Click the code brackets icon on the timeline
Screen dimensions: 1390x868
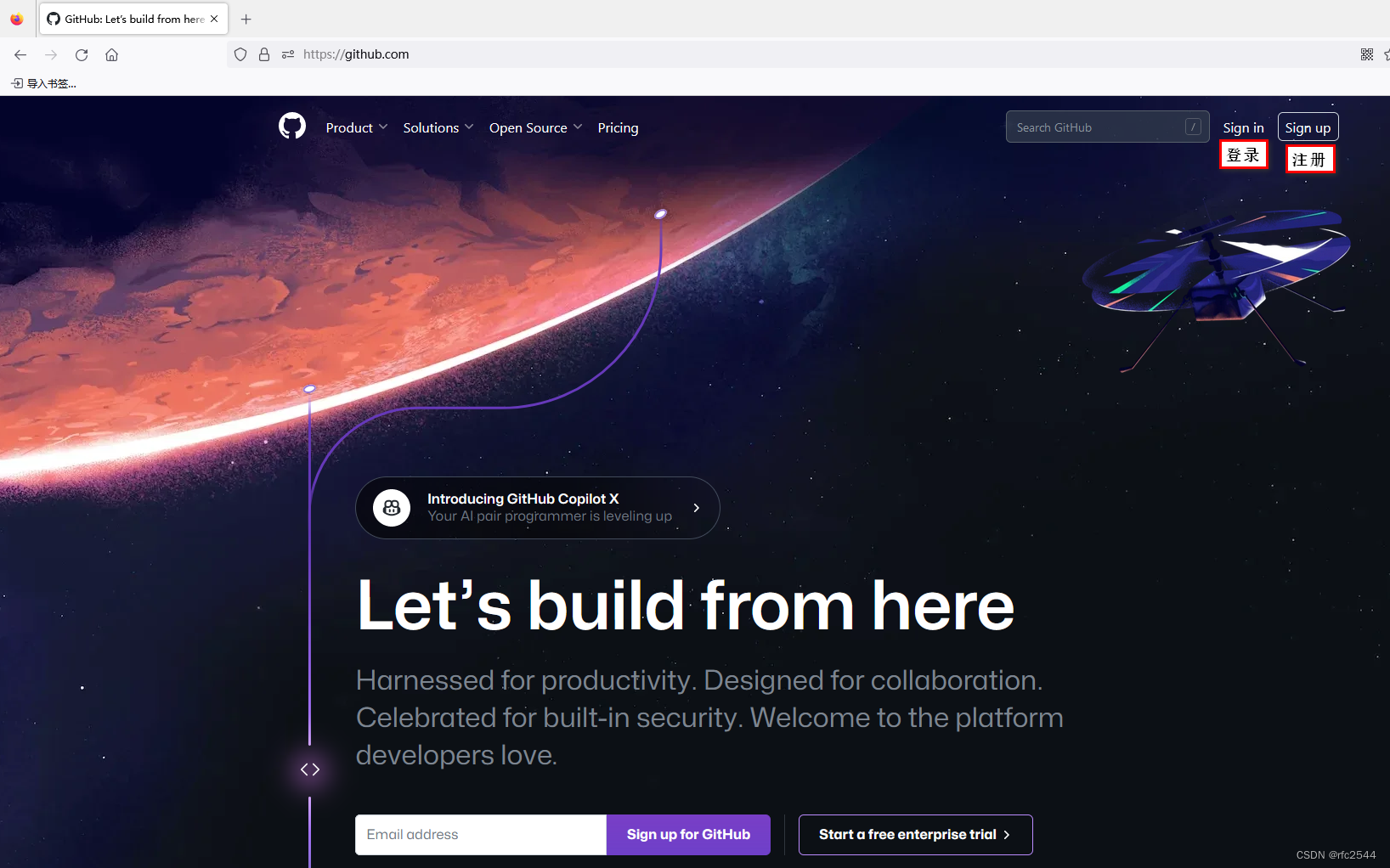click(310, 769)
